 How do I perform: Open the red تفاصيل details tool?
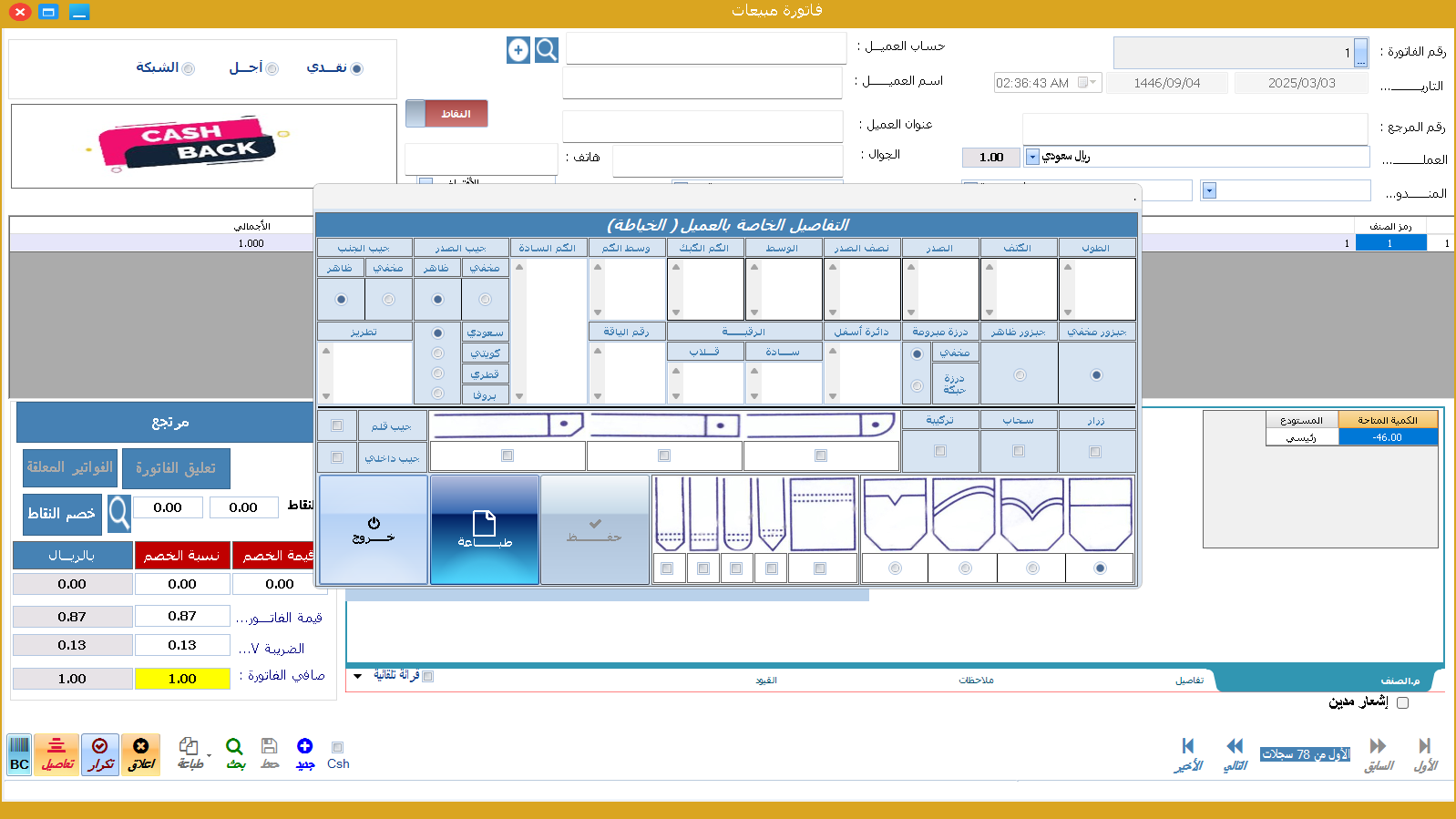(x=56, y=754)
